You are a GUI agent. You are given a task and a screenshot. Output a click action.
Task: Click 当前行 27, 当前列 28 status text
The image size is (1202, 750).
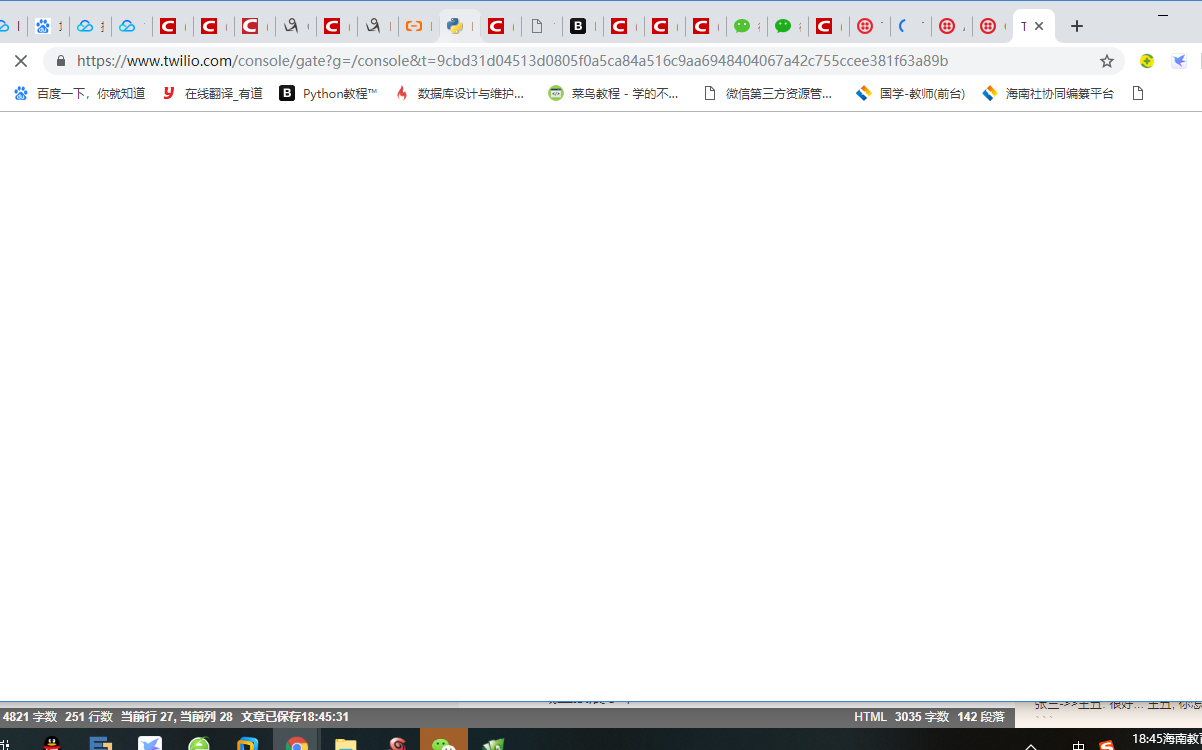(177, 717)
